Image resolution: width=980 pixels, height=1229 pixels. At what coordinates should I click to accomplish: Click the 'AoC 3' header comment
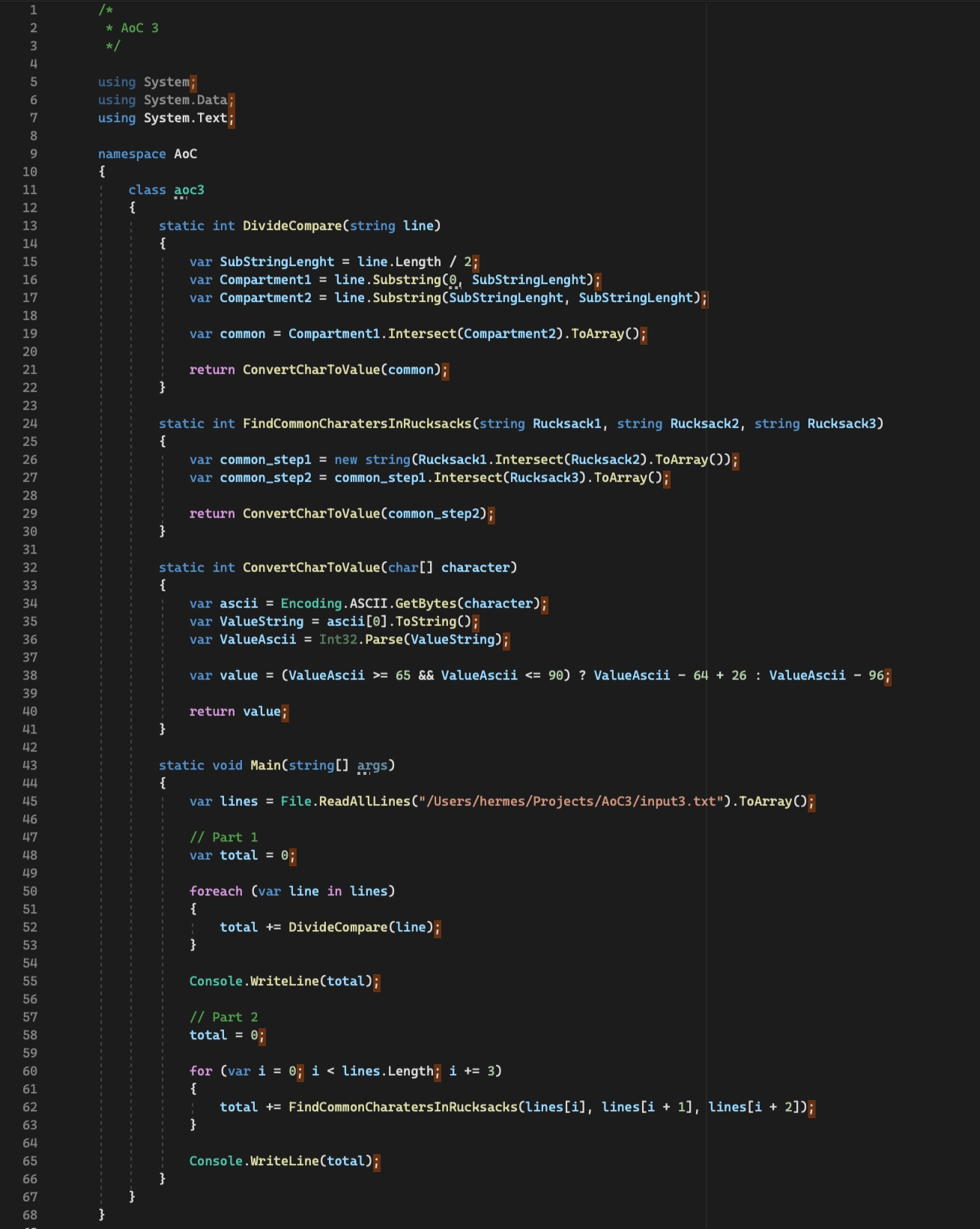pyautogui.click(x=139, y=28)
